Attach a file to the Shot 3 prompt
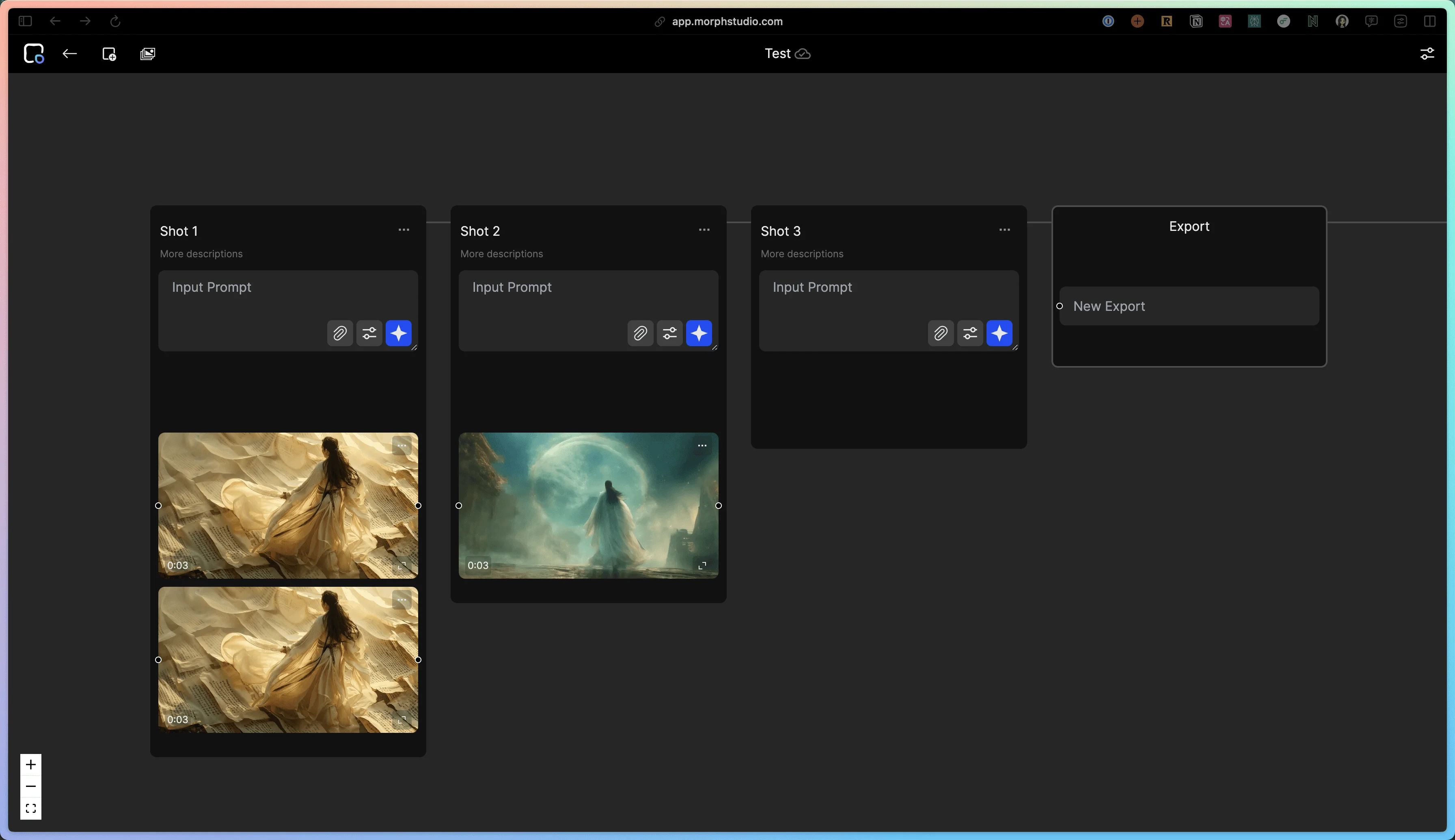Image resolution: width=1455 pixels, height=840 pixels. click(x=940, y=333)
